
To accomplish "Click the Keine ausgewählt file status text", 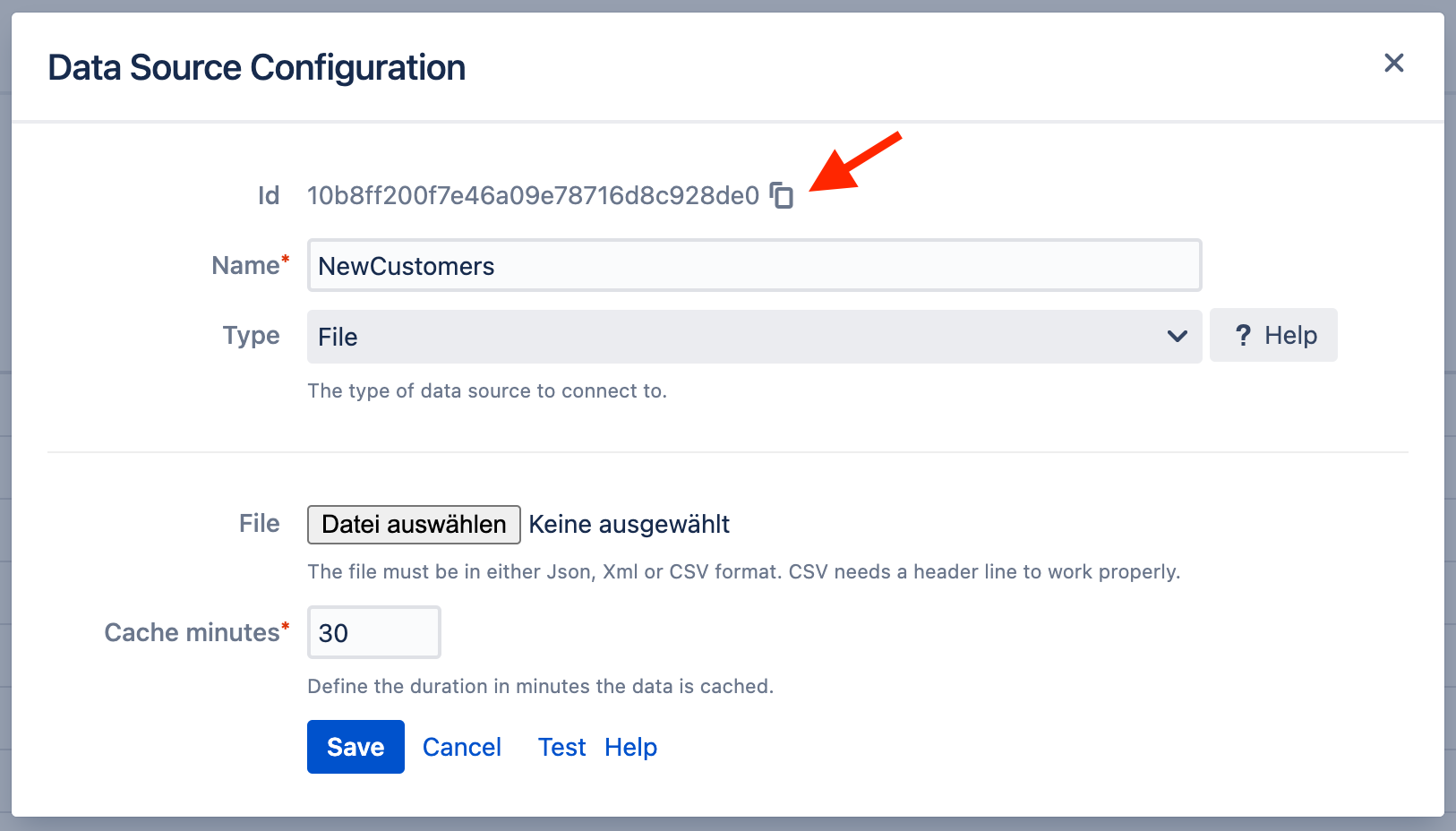I will (629, 525).
